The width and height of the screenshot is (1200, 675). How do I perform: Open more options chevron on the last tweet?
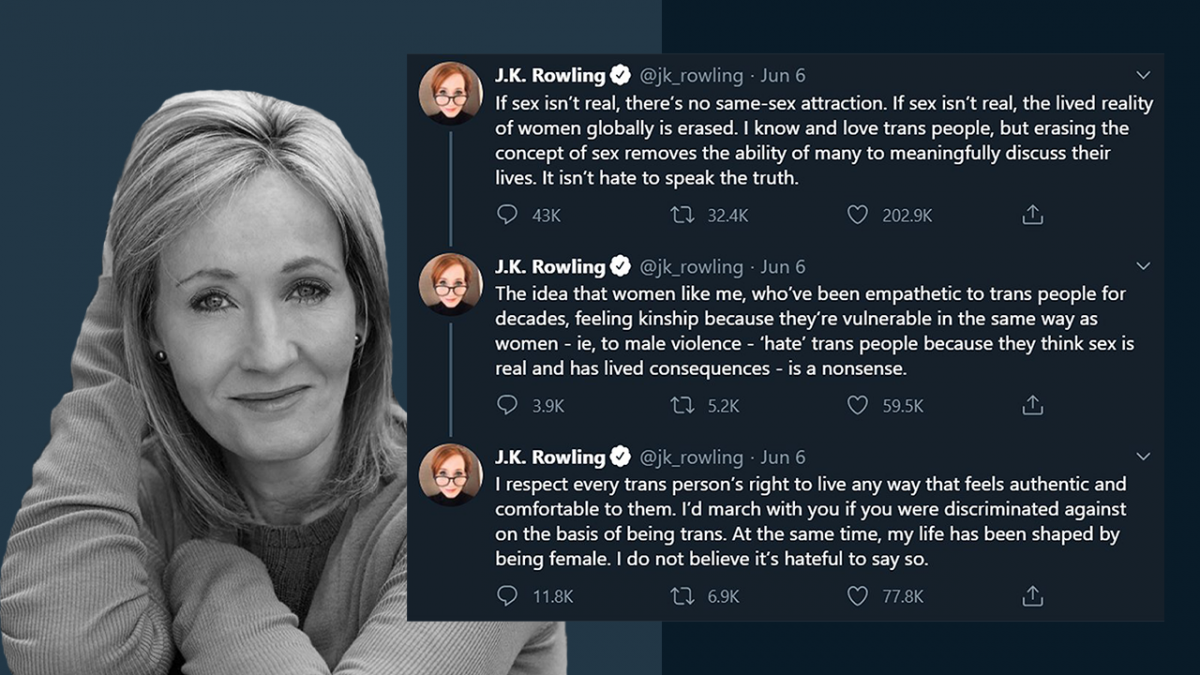[x=1144, y=457]
